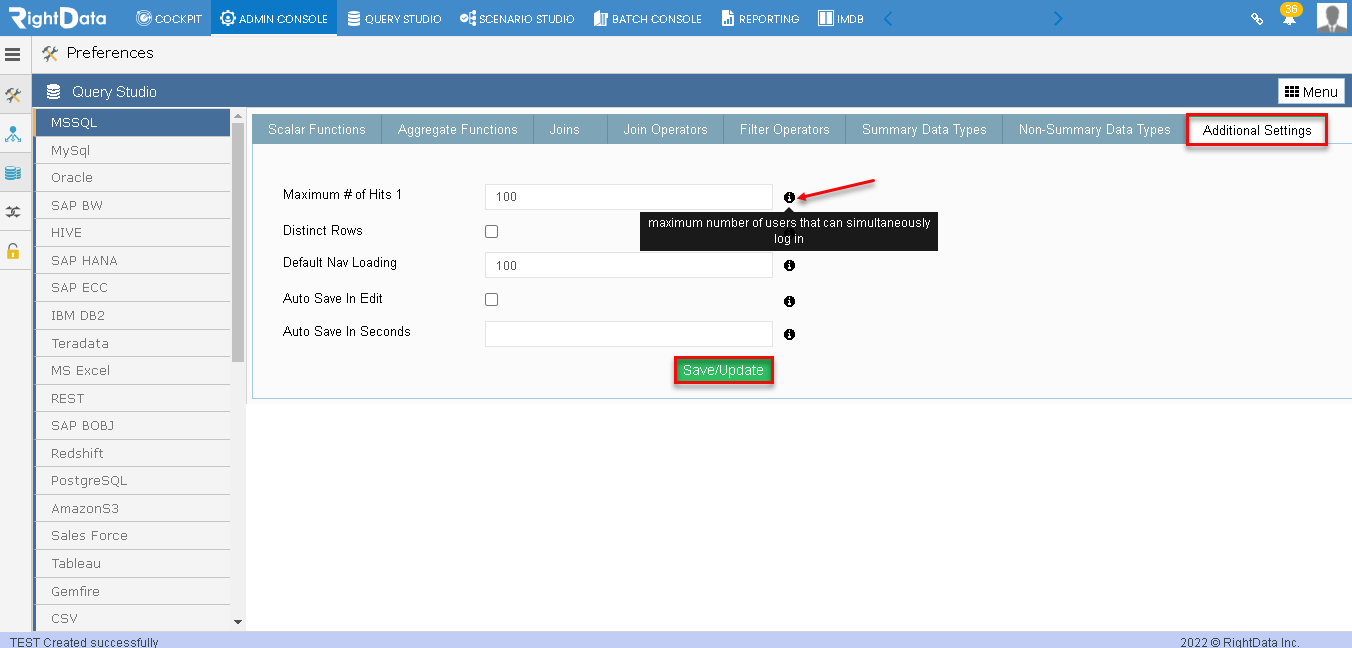Select SAP HANA in data source list

click(x=132, y=260)
